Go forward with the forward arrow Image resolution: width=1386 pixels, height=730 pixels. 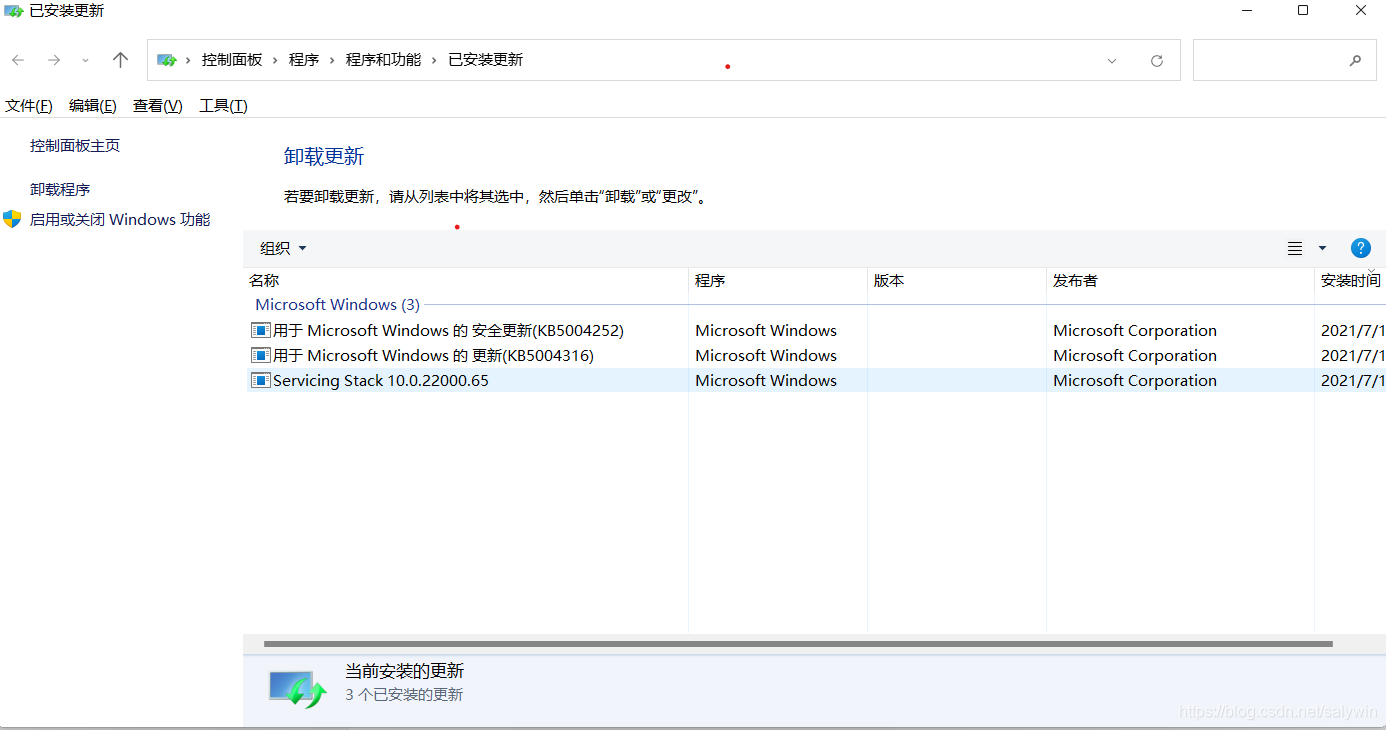[x=54, y=60]
